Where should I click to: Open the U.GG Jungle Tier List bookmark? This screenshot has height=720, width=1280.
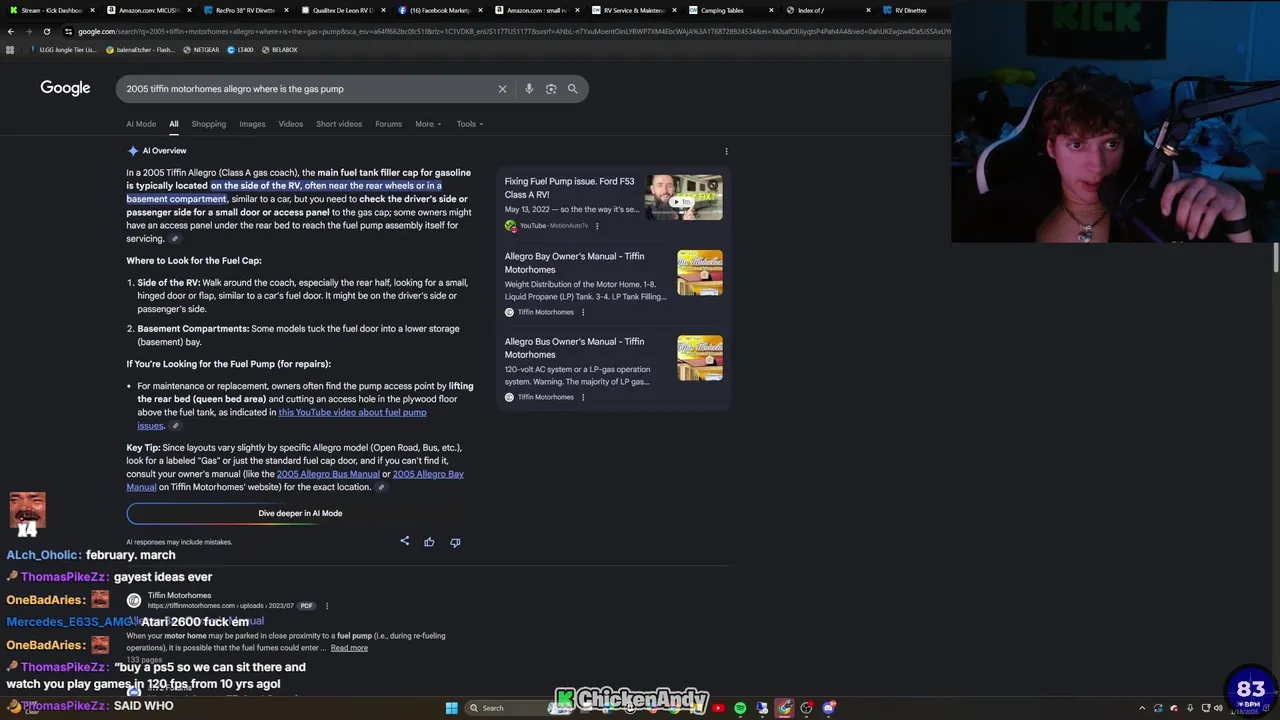pos(63,49)
